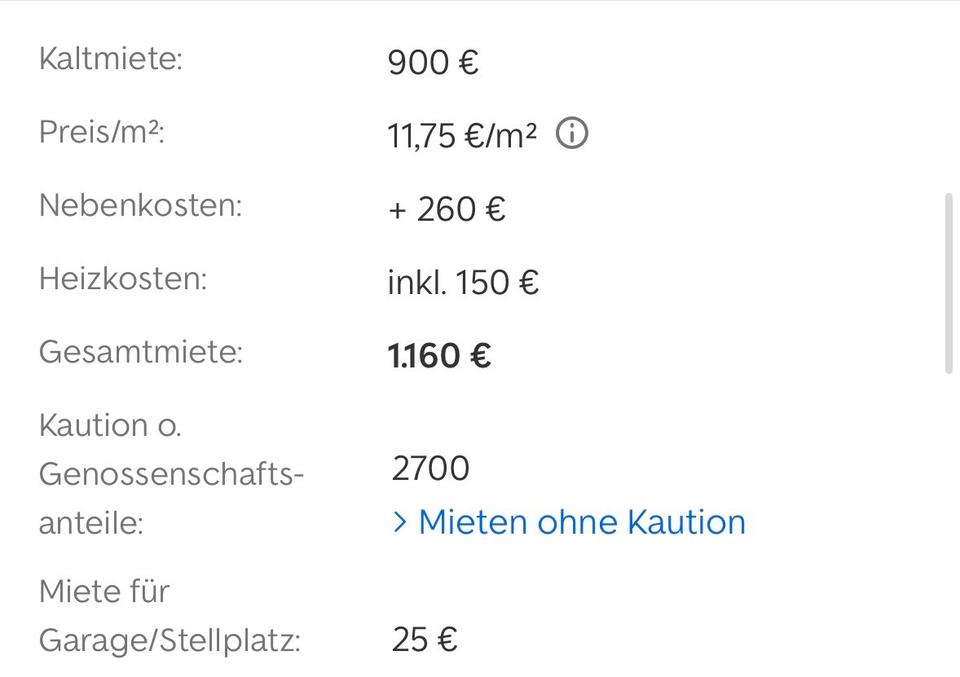Click the inkl. 150 € heating value

463,283
